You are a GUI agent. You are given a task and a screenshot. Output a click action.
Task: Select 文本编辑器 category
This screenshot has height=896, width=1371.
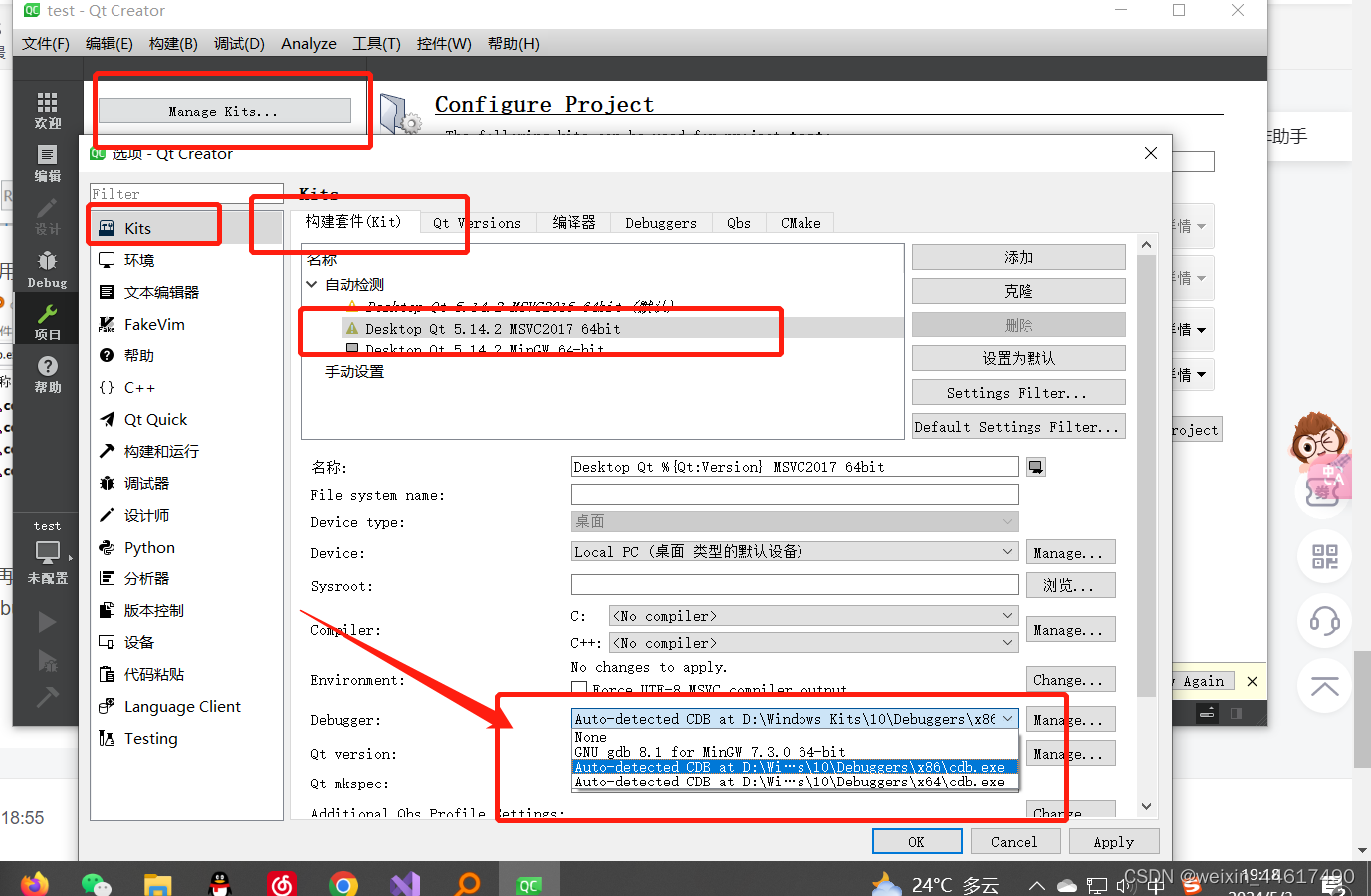pyautogui.click(x=186, y=292)
